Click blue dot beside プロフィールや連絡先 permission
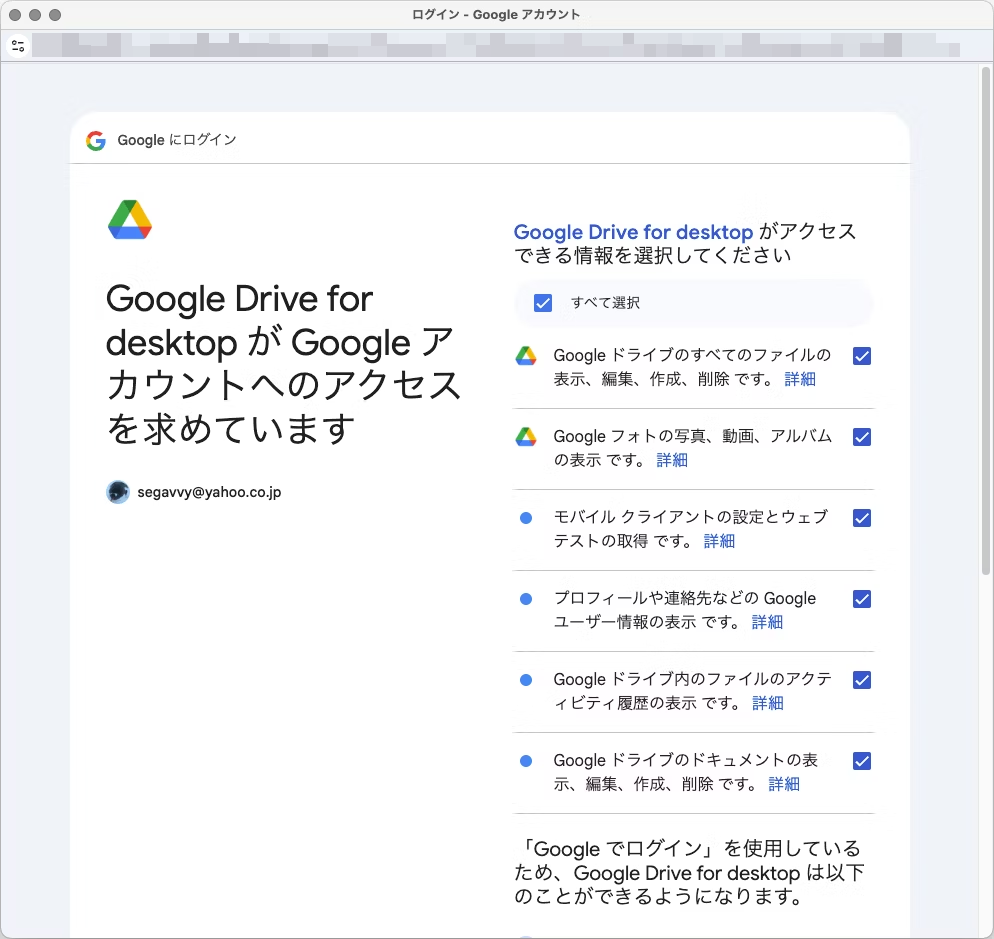The width and height of the screenshot is (994, 939). pyautogui.click(x=526, y=599)
